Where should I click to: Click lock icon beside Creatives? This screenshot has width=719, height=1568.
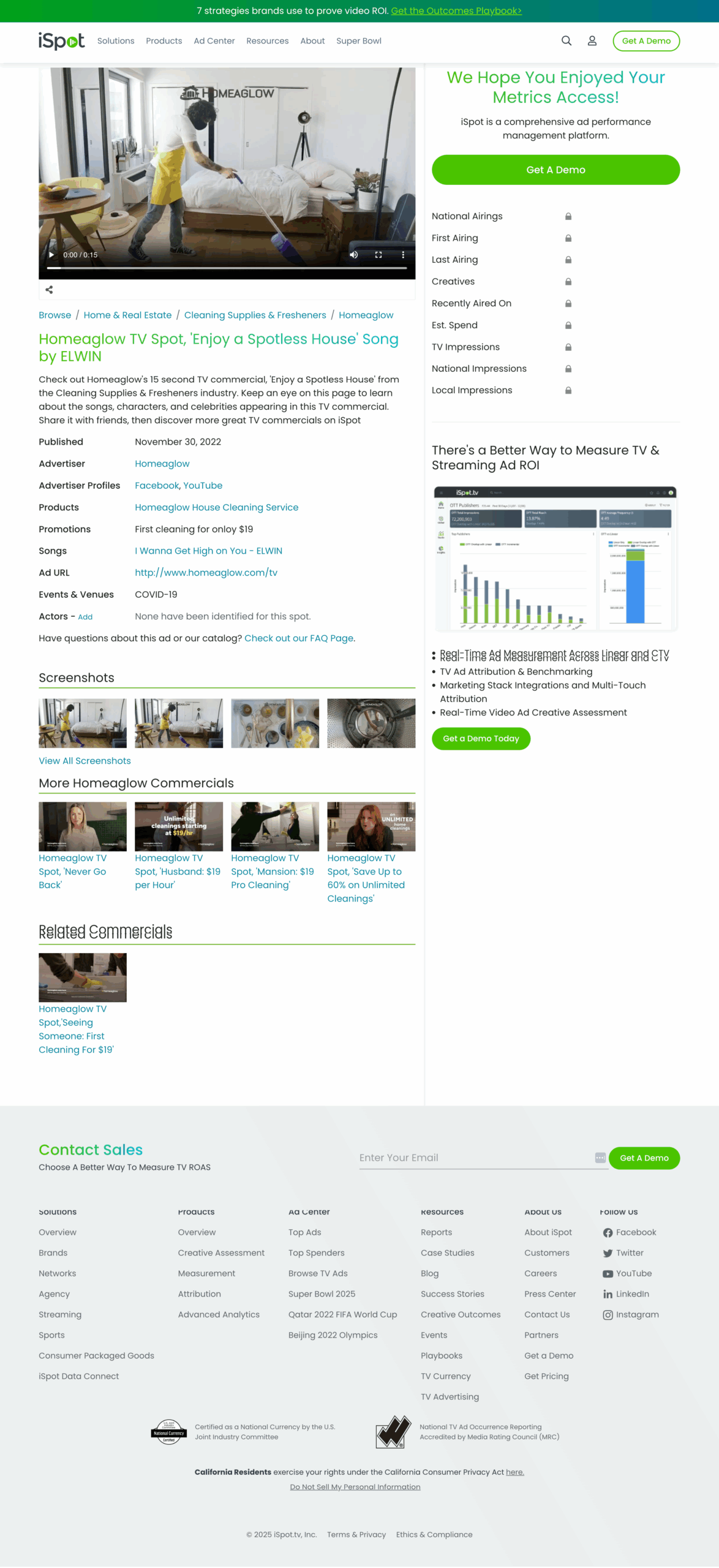[x=568, y=282]
